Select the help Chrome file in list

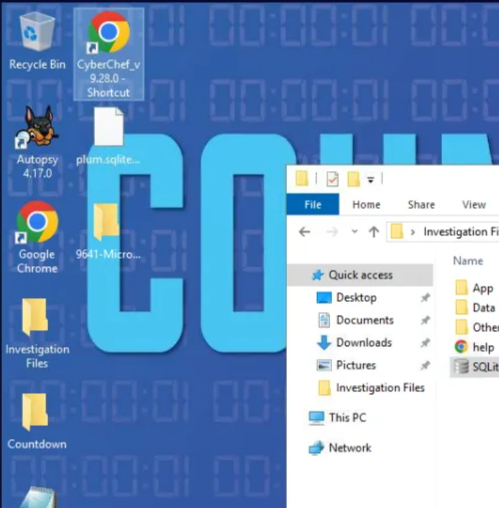475,347
